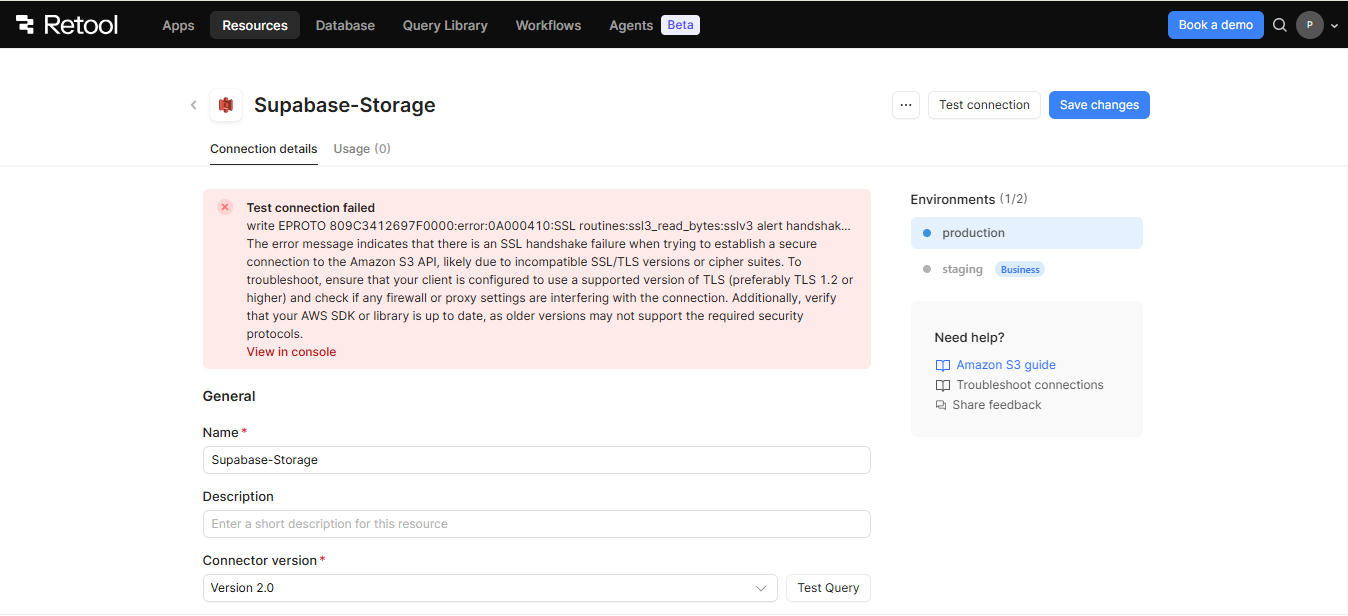Open the Query Library

tap(445, 25)
